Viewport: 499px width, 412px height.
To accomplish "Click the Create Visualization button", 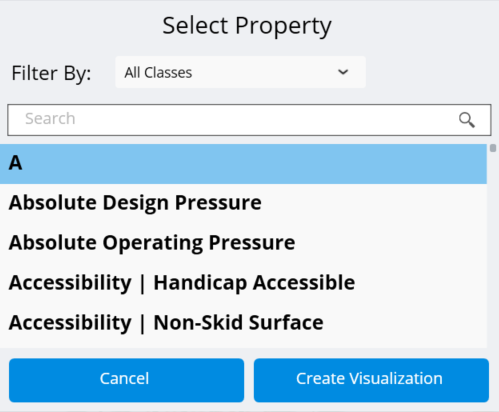I will [x=371, y=380].
